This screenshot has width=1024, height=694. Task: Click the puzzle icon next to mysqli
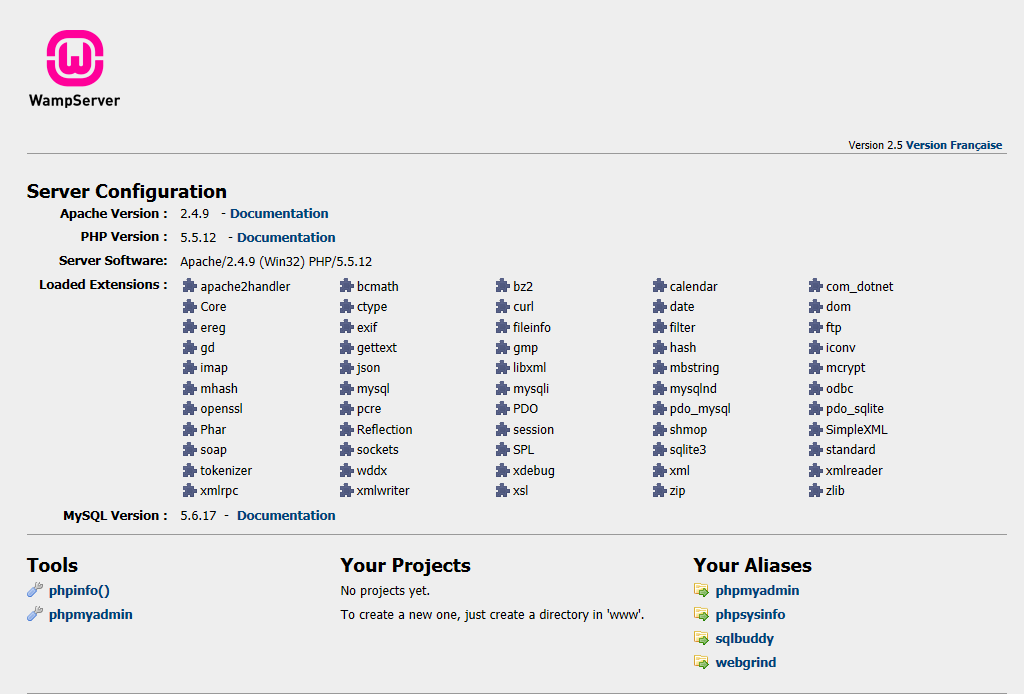[x=502, y=388]
